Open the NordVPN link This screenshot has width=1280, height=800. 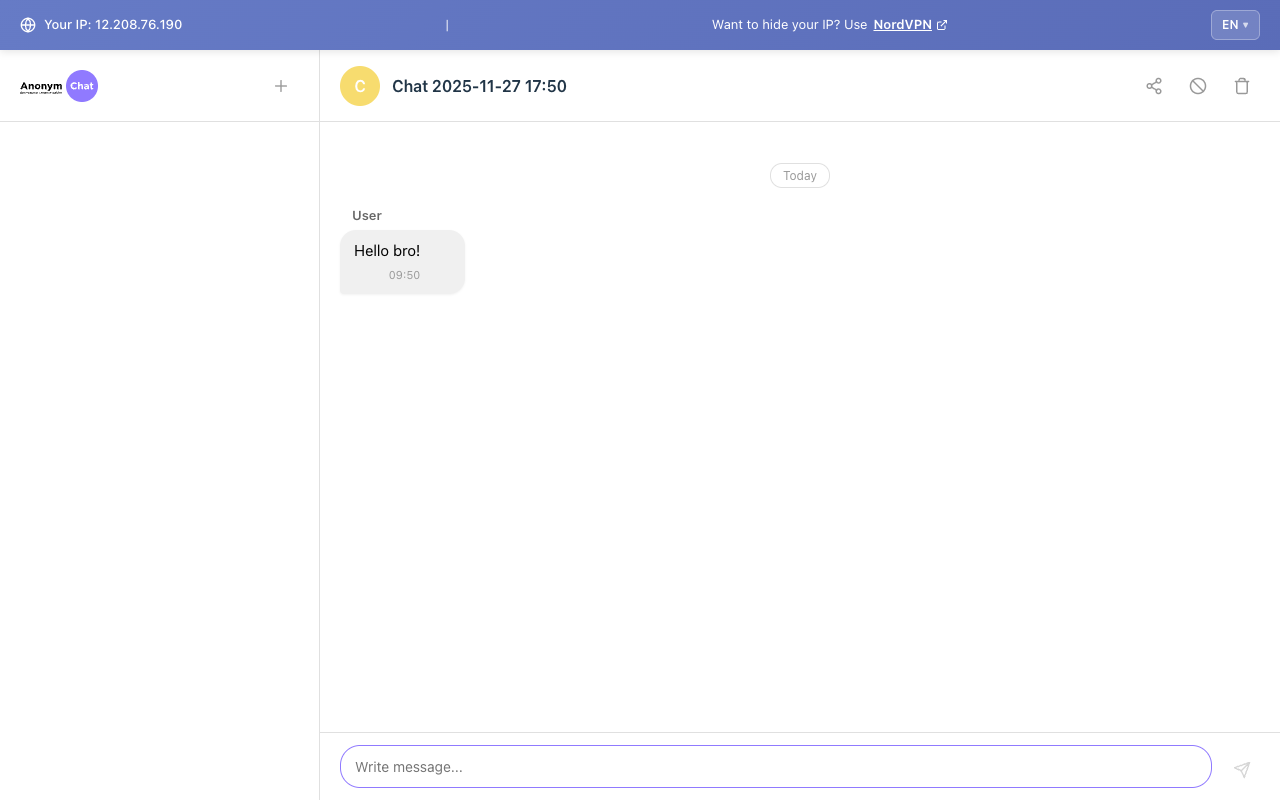(901, 24)
